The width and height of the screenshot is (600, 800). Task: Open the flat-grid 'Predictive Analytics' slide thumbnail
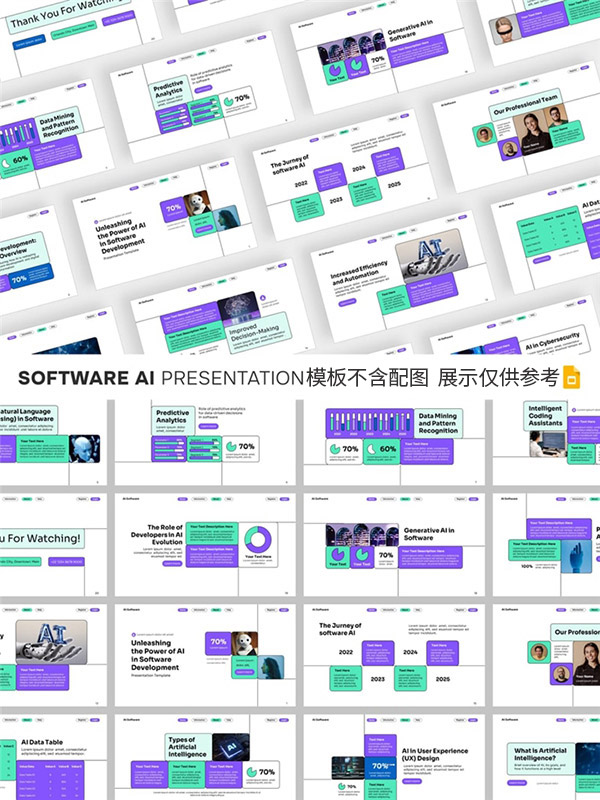click(x=205, y=442)
